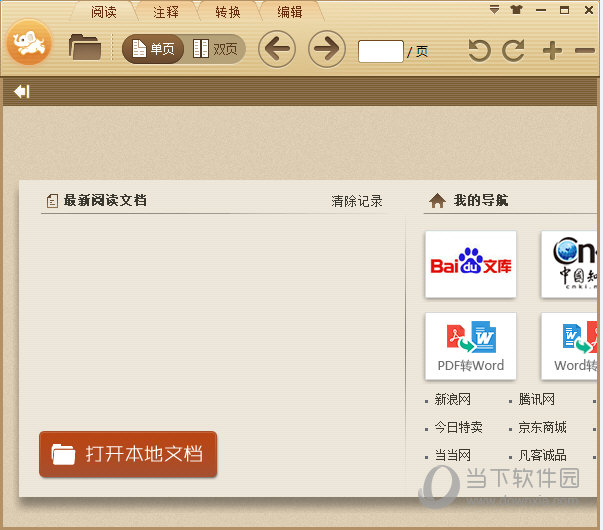Open the CNKI 中国知网 thumbnail
This screenshot has width=603, height=530.
[569, 264]
